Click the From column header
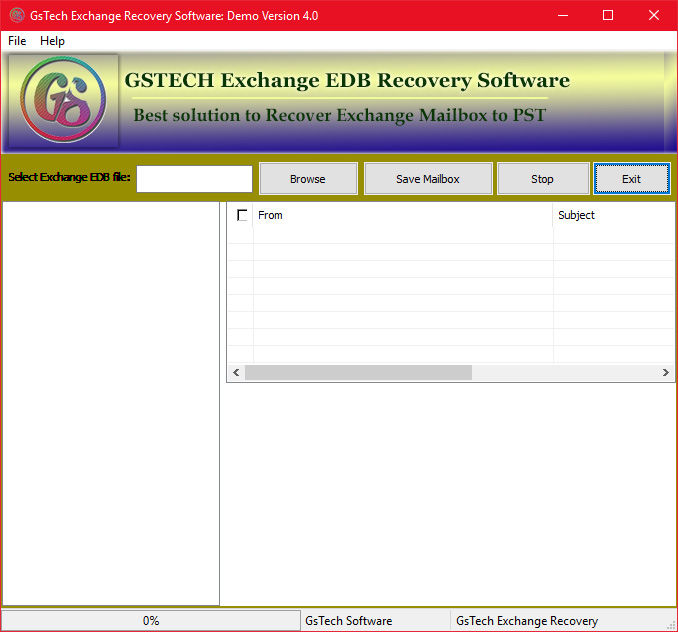The image size is (678, 632). pyautogui.click(x=403, y=215)
